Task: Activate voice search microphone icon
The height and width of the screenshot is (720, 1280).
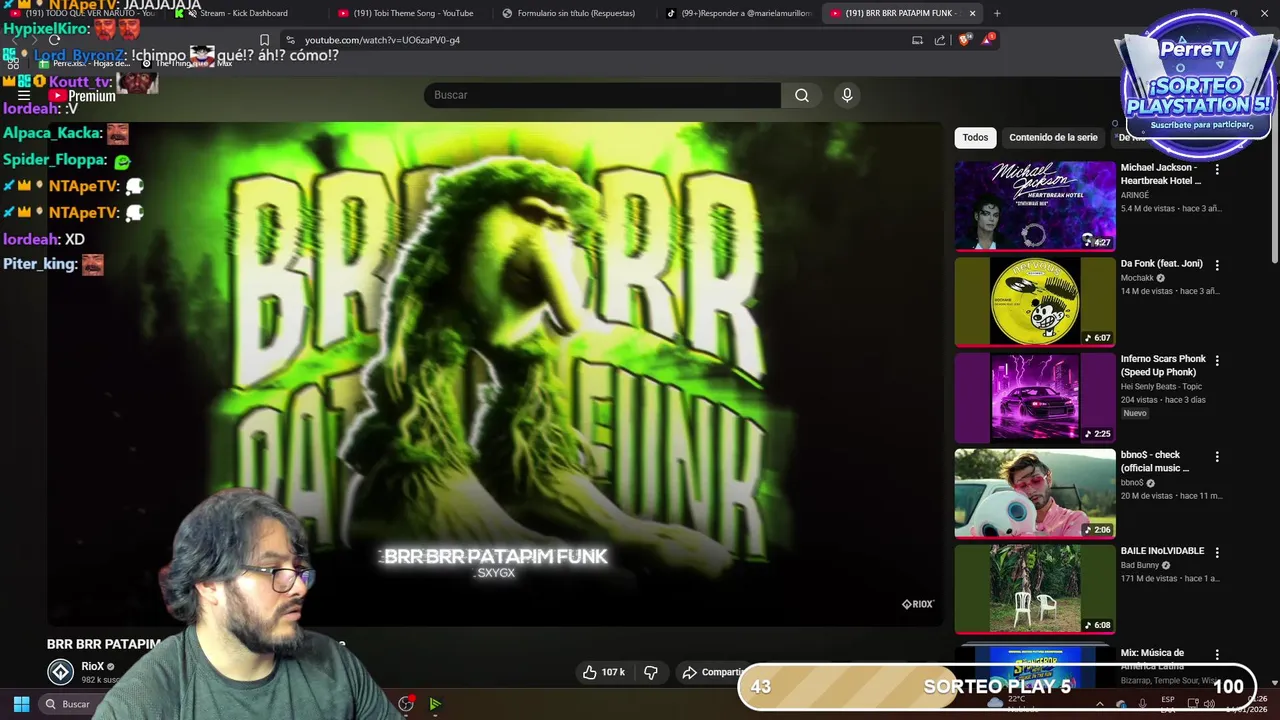Action: 847,95
